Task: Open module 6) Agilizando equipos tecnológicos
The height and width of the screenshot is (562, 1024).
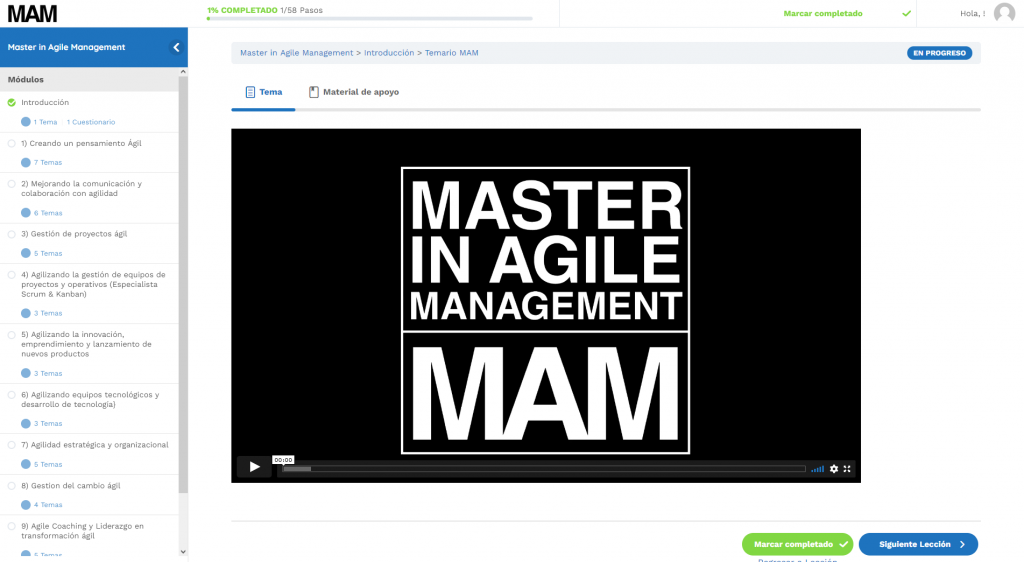Action: (90, 399)
